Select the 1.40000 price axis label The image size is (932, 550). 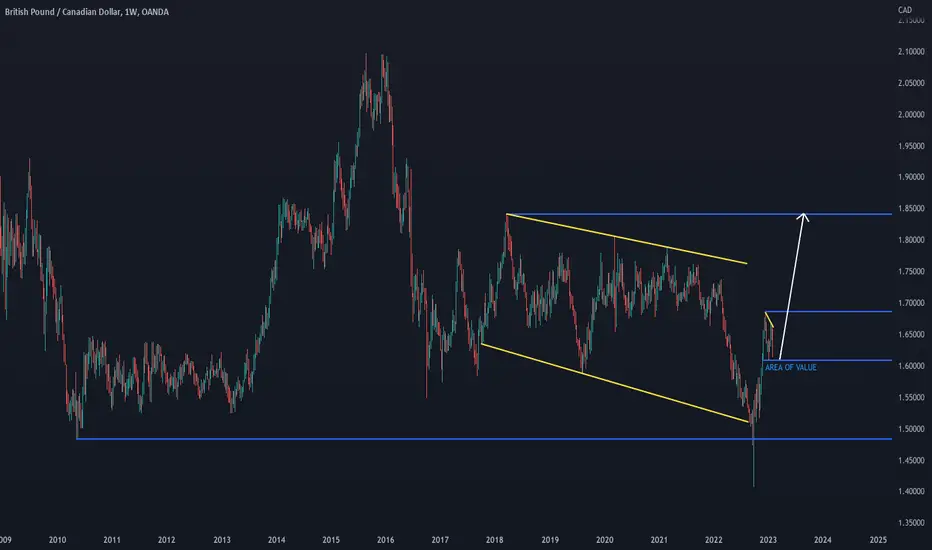[911, 492]
